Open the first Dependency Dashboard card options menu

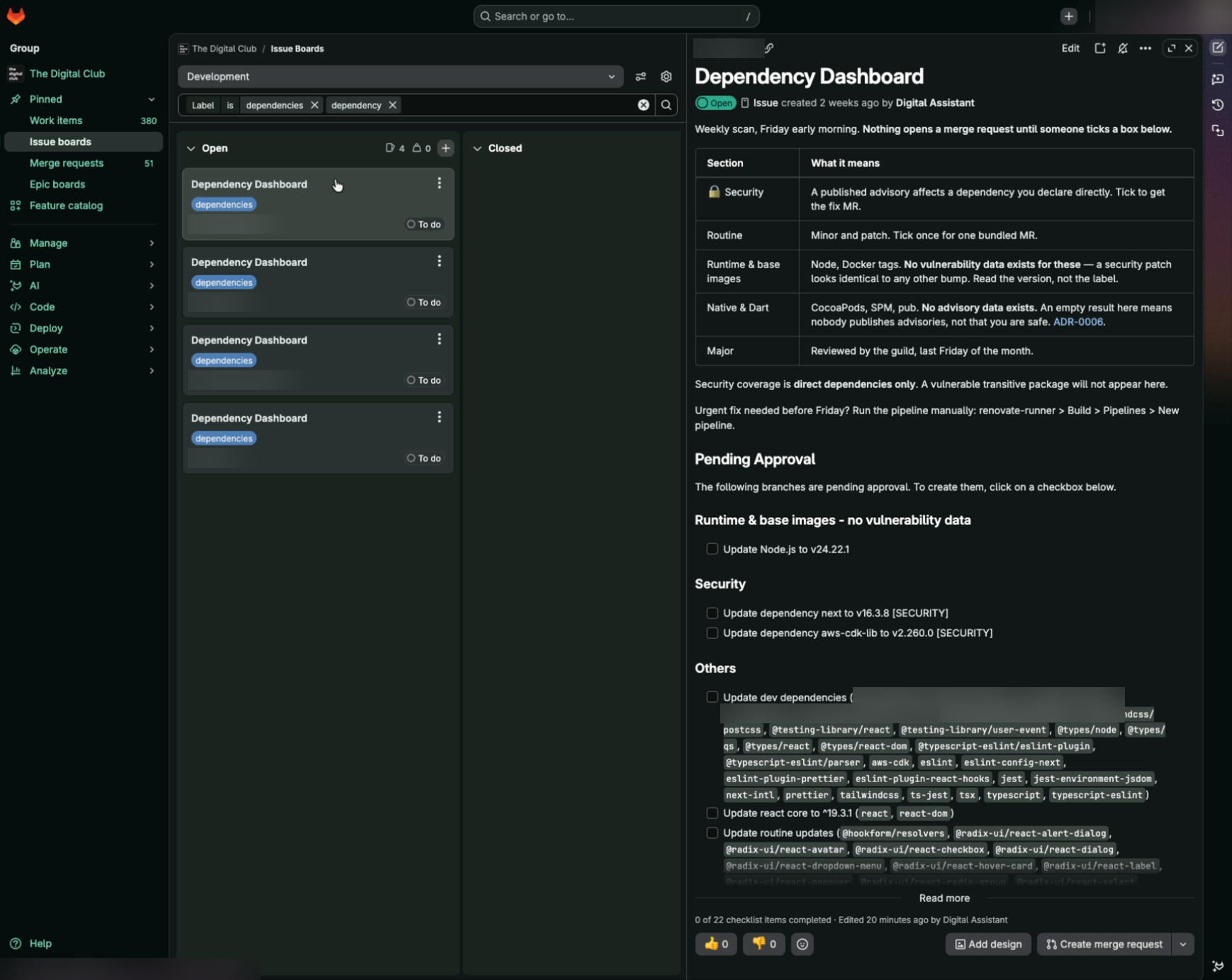(x=439, y=183)
